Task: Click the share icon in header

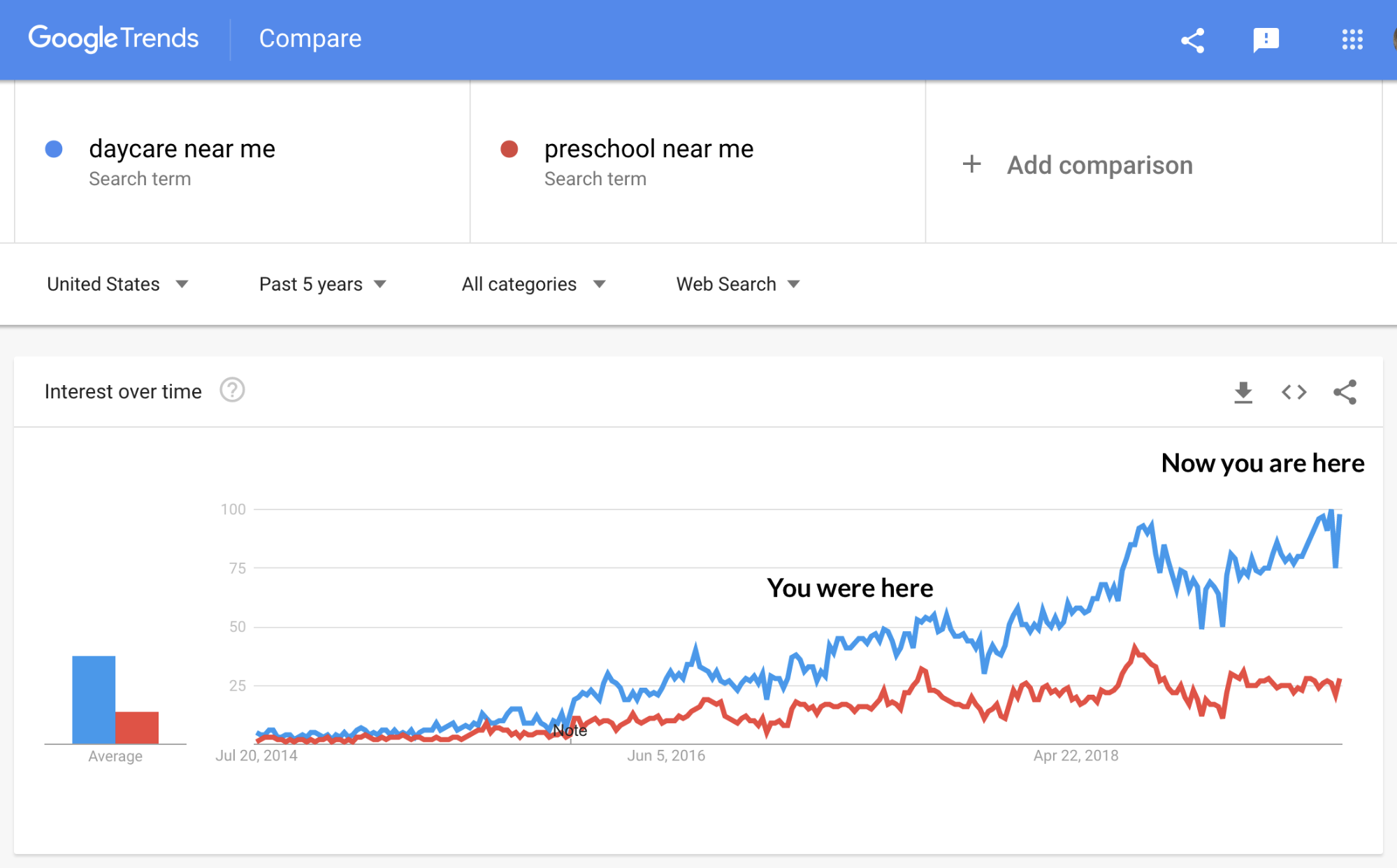Action: (x=1192, y=41)
